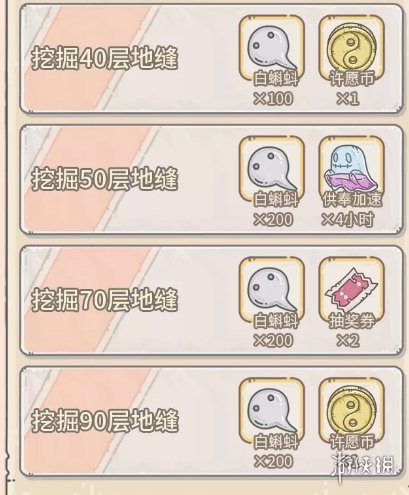
Task: Tap the ×2 quantity under 抽奖券
Action: click(347, 341)
